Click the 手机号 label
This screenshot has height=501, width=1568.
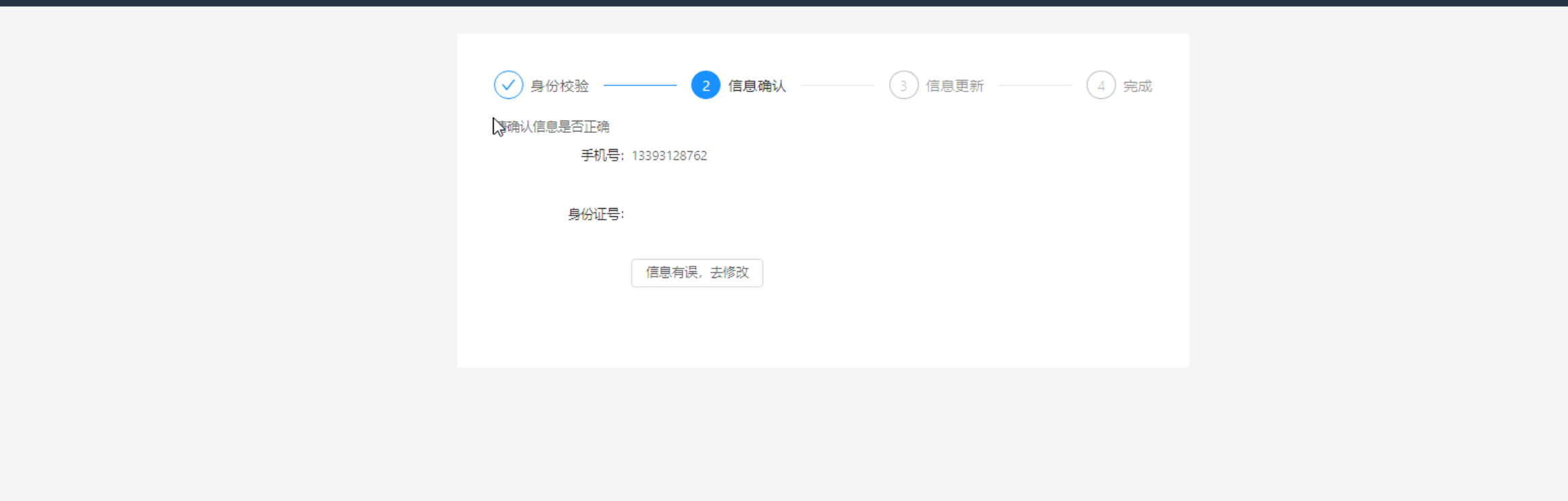point(602,156)
